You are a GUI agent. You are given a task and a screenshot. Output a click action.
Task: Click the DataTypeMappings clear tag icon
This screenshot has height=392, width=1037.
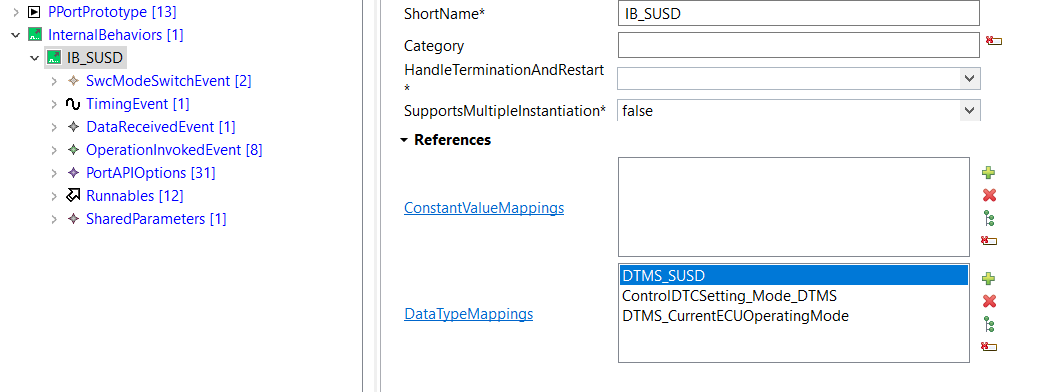989,346
